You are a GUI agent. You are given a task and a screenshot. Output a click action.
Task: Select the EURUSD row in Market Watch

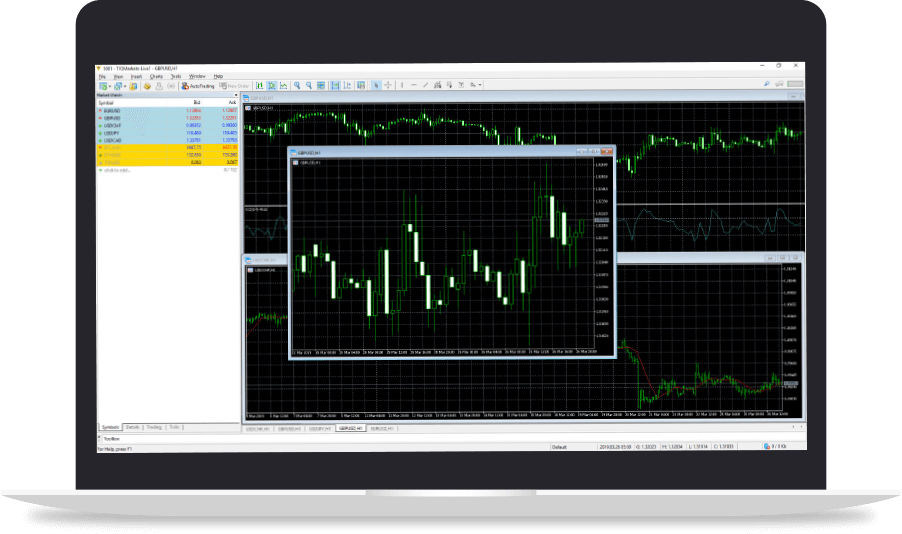click(x=110, y=110)
